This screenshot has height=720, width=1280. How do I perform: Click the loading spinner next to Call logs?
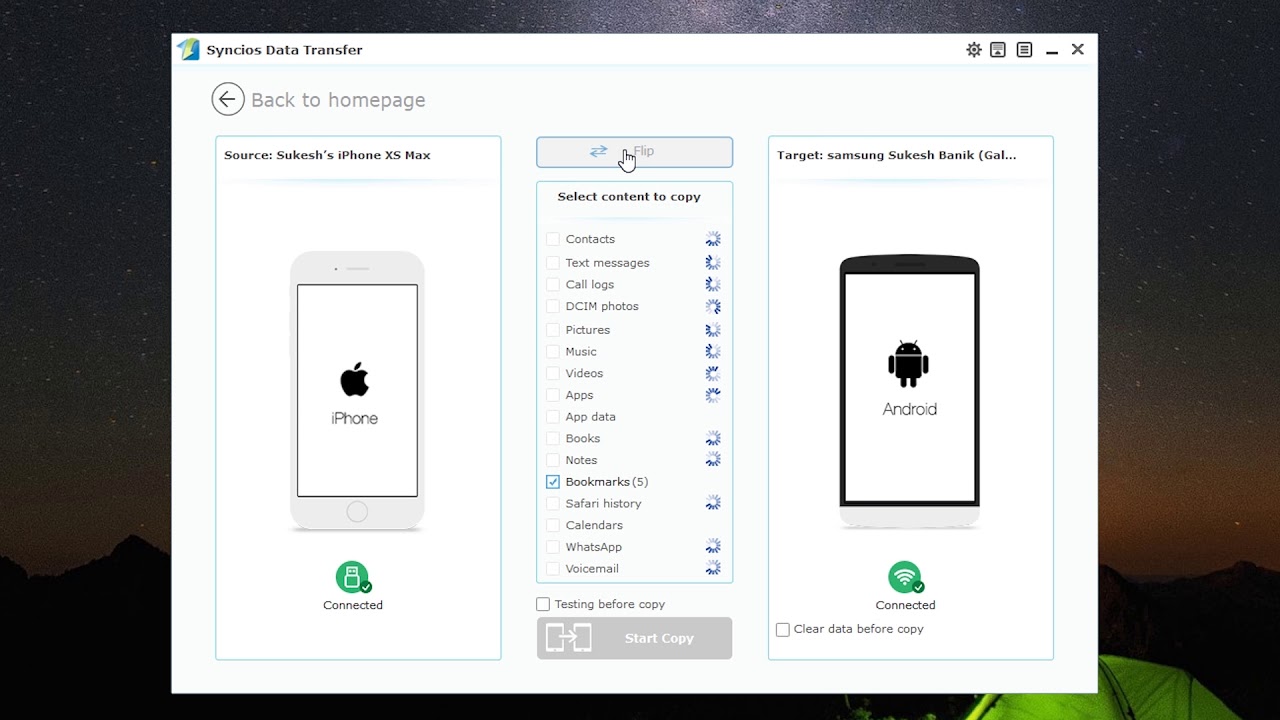(x=713, y=285)
